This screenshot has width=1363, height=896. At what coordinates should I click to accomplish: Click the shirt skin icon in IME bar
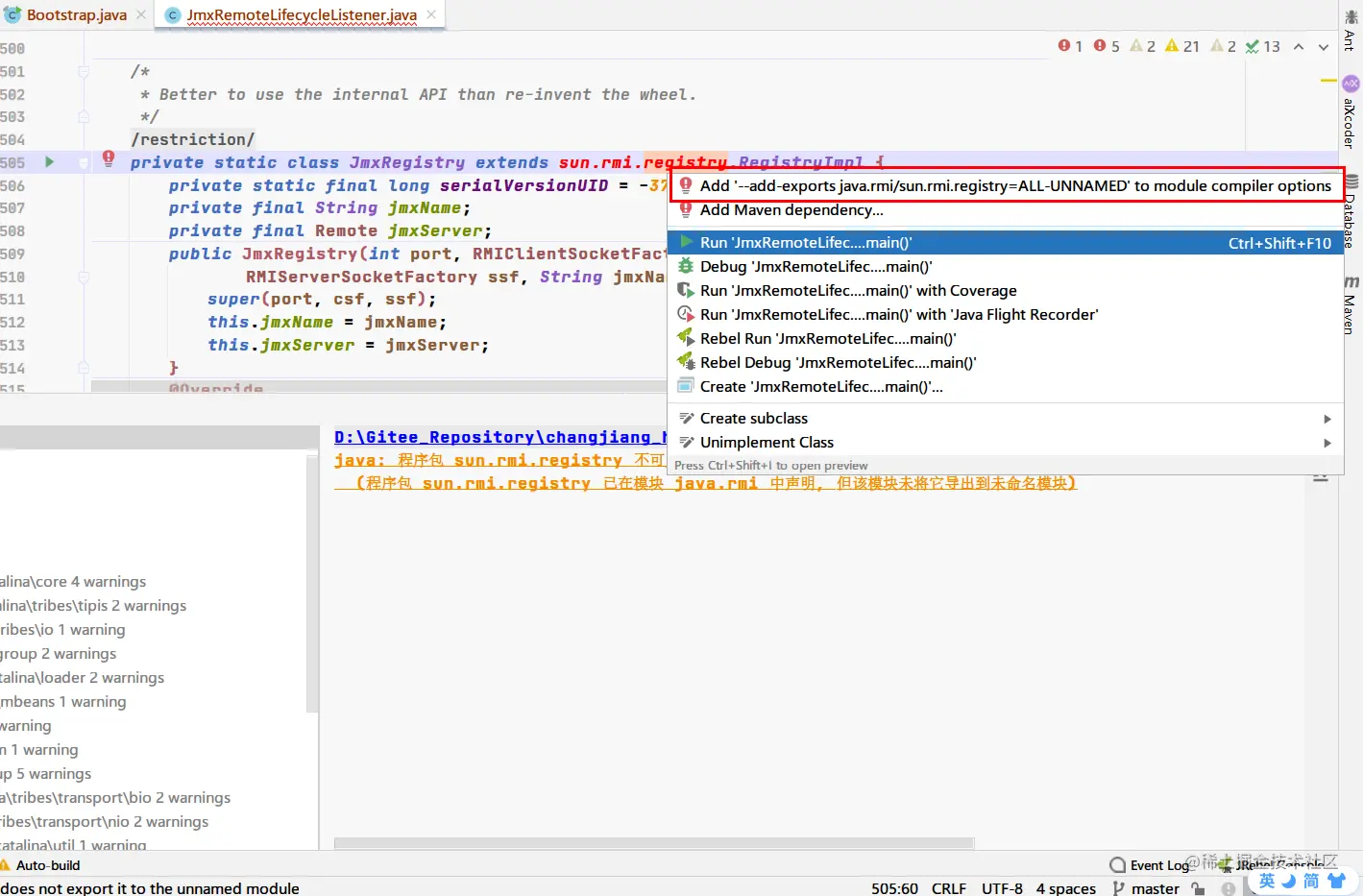point(1336,881)
